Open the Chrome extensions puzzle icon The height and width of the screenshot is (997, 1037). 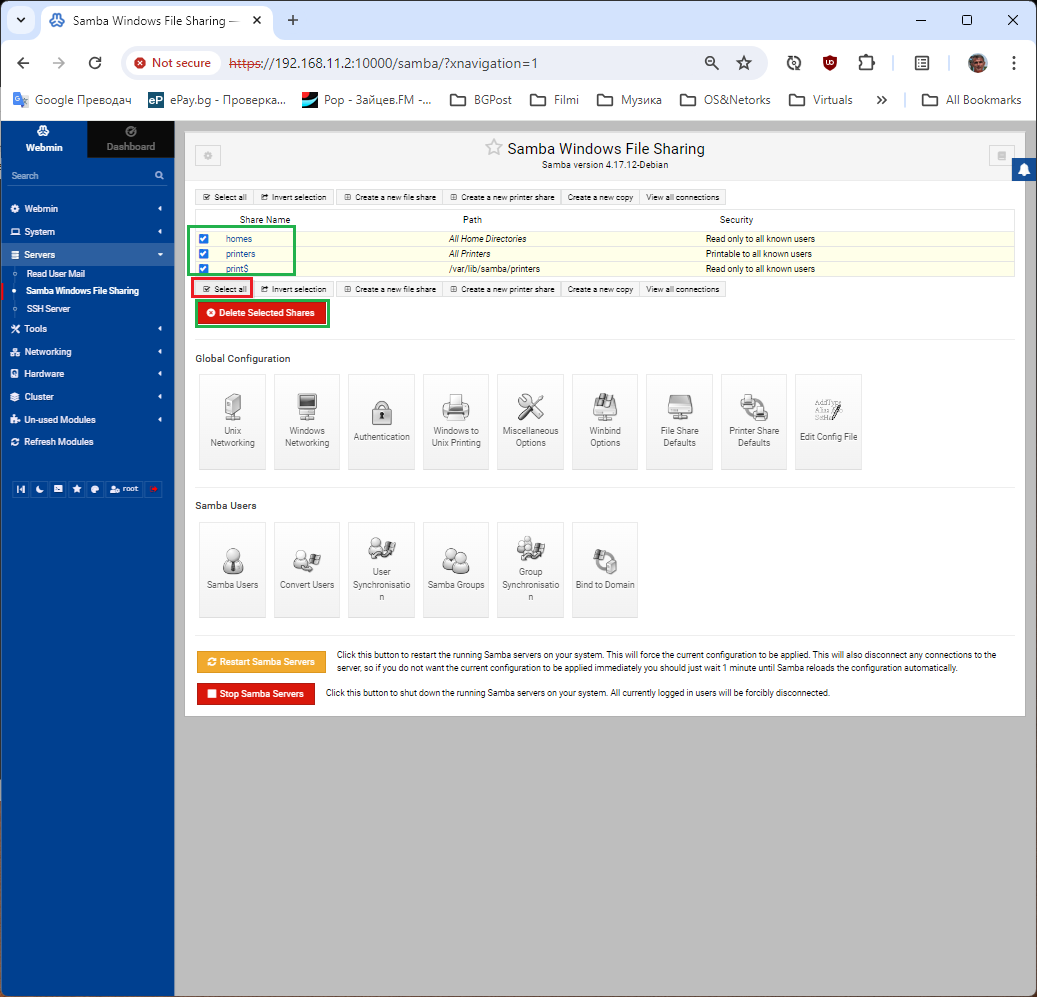tap(866, 63)
